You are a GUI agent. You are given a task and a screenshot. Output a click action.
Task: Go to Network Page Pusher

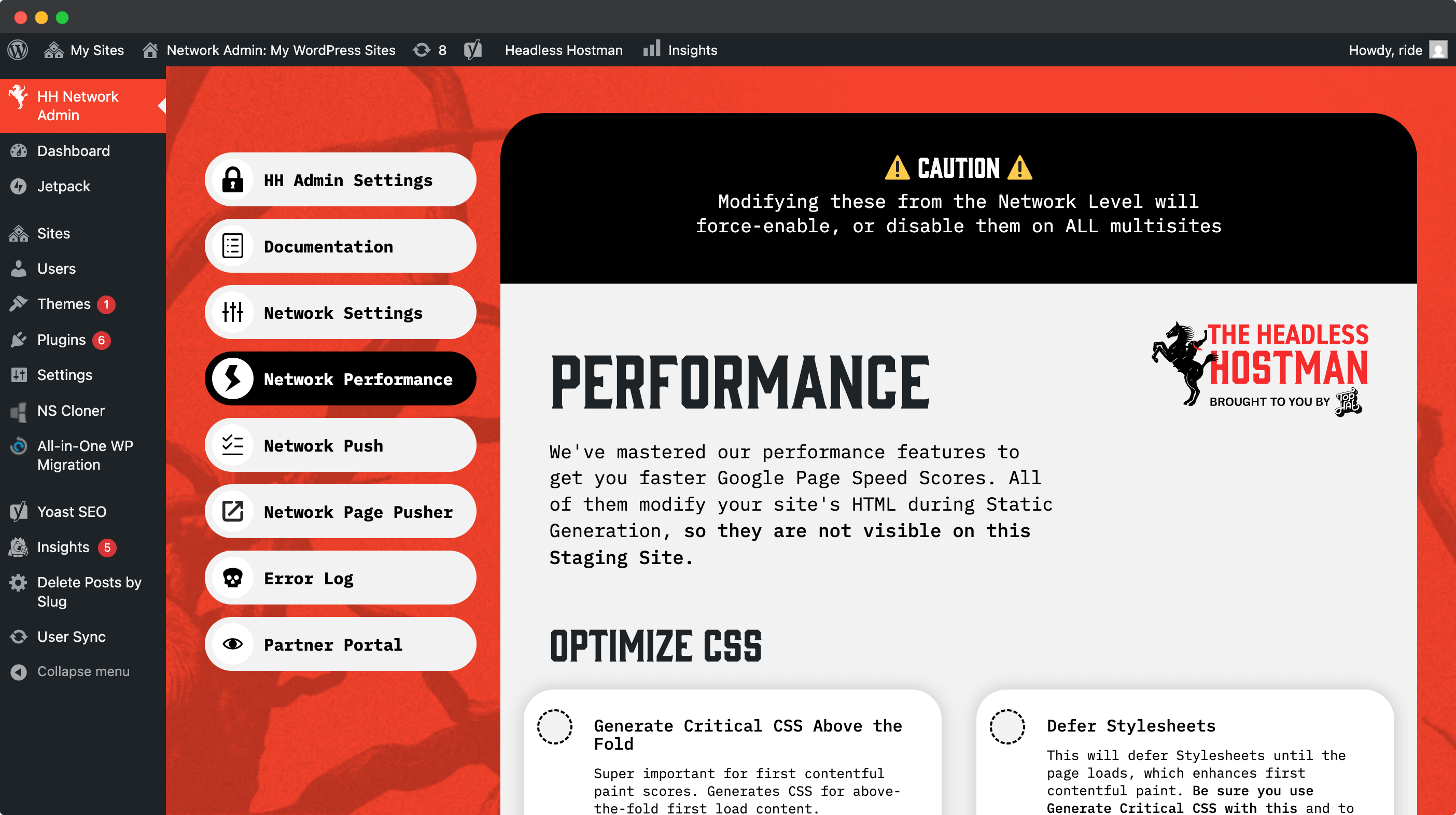click(340, 512)
